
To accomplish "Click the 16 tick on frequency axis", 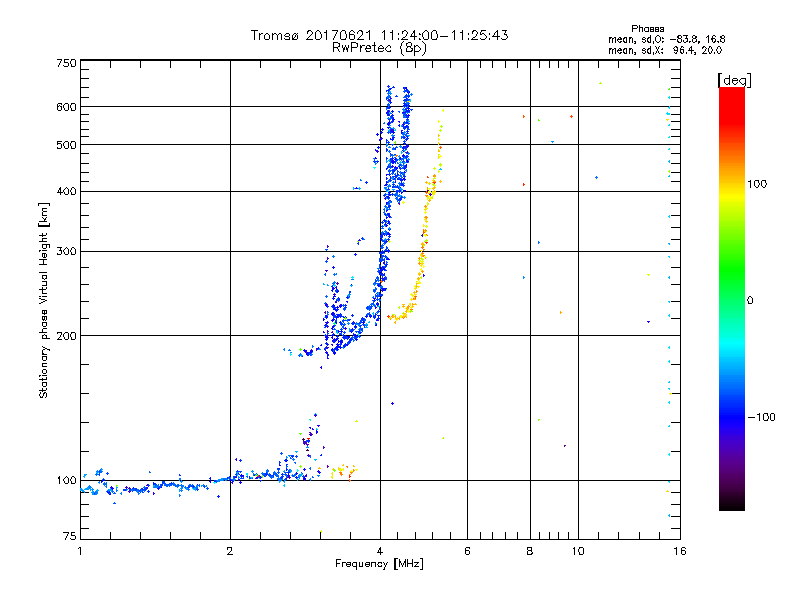I will click(x=679, y=551).
